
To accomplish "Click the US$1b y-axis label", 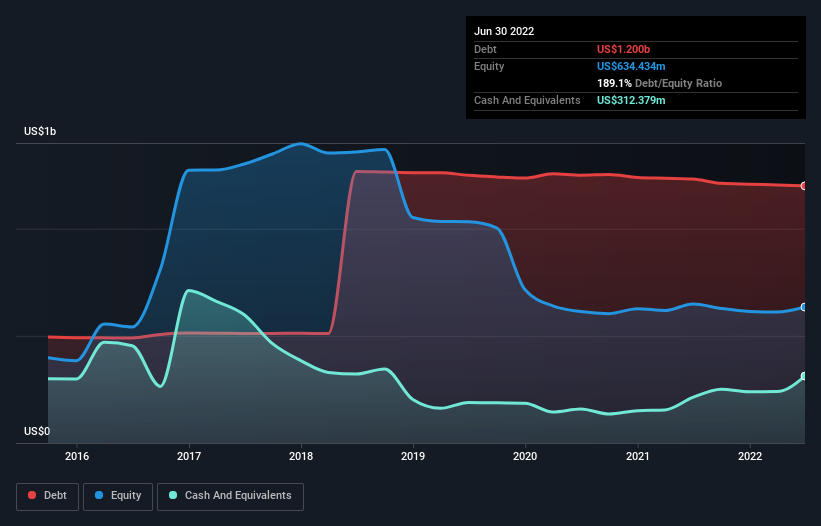I will click(40, 131).
